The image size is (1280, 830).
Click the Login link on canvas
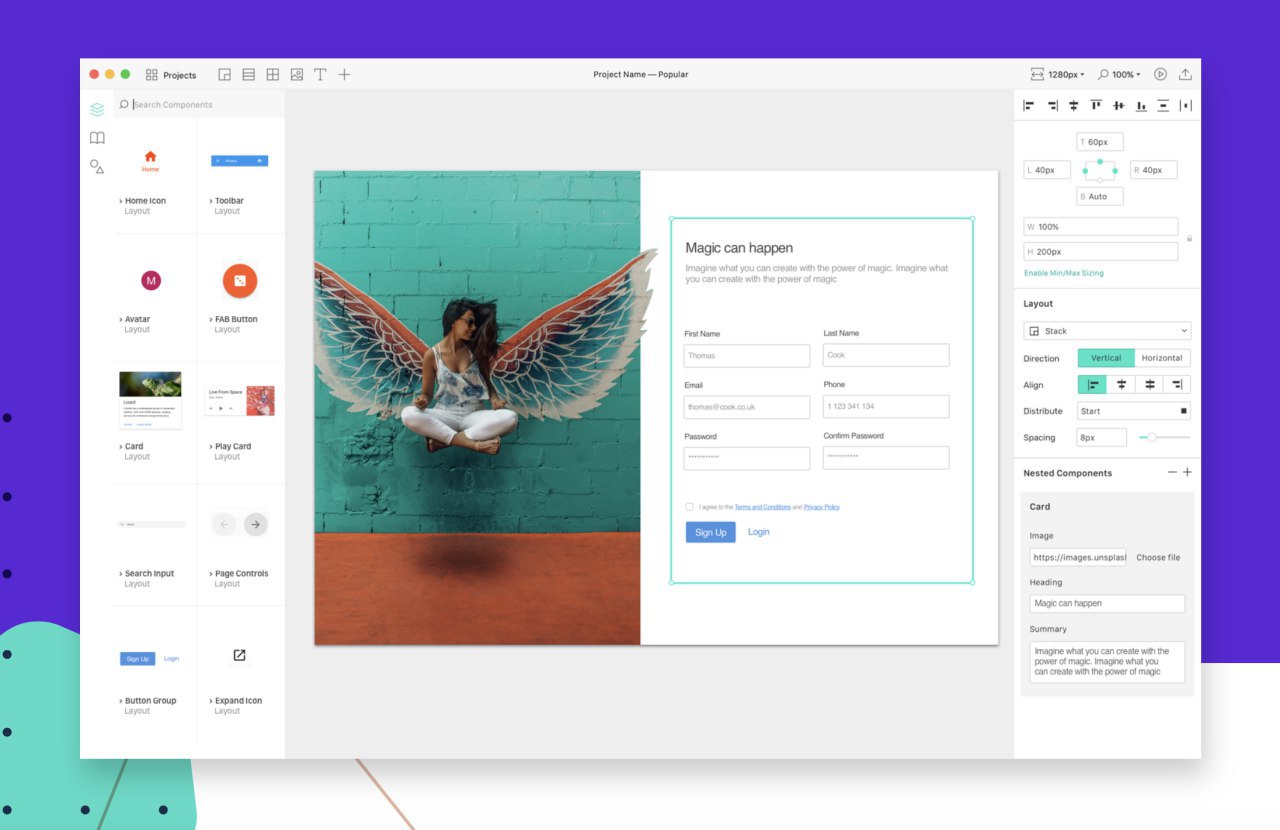tap(759, 532)
